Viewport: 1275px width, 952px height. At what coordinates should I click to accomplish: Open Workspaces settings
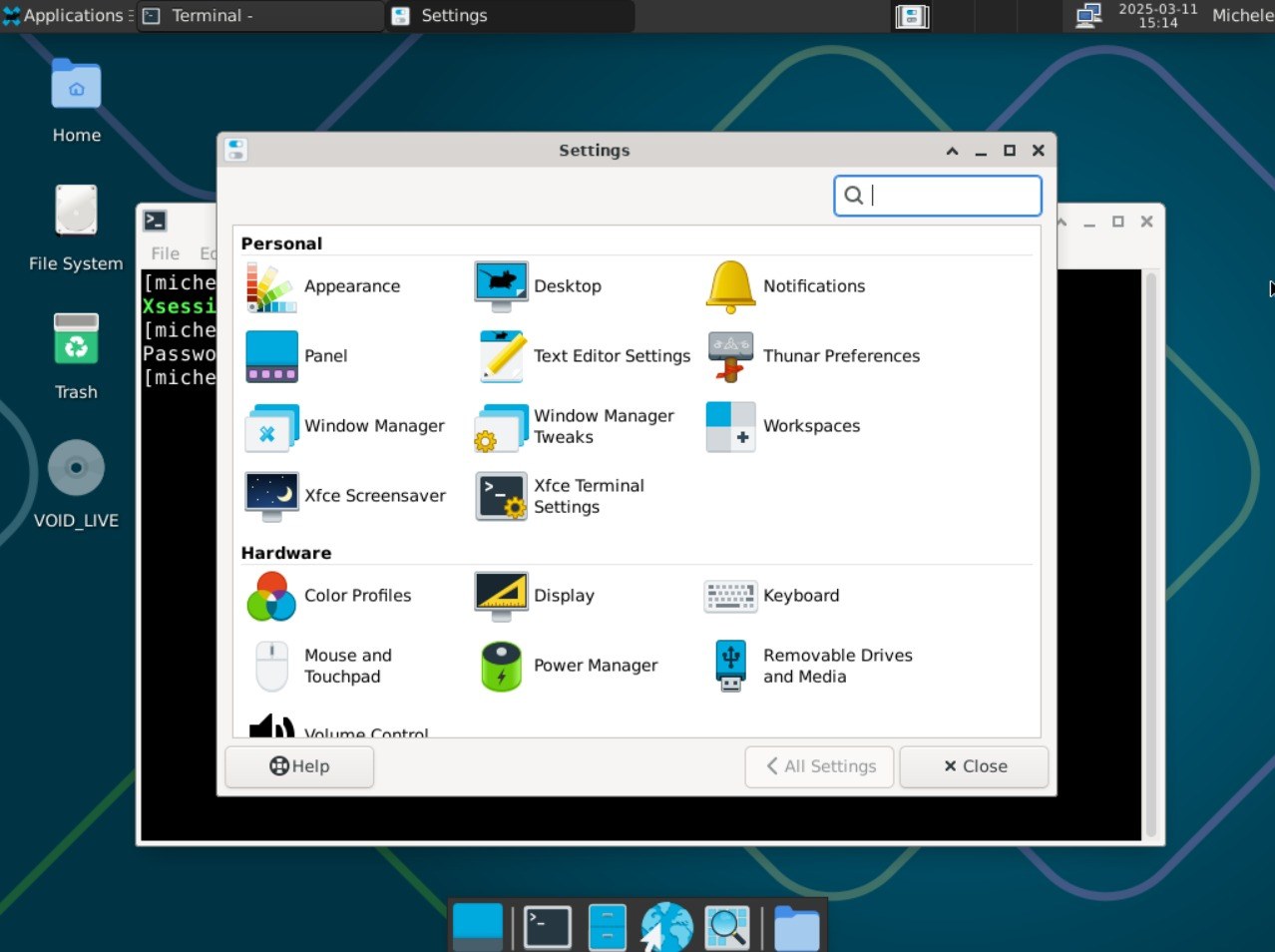click(783, 426)
